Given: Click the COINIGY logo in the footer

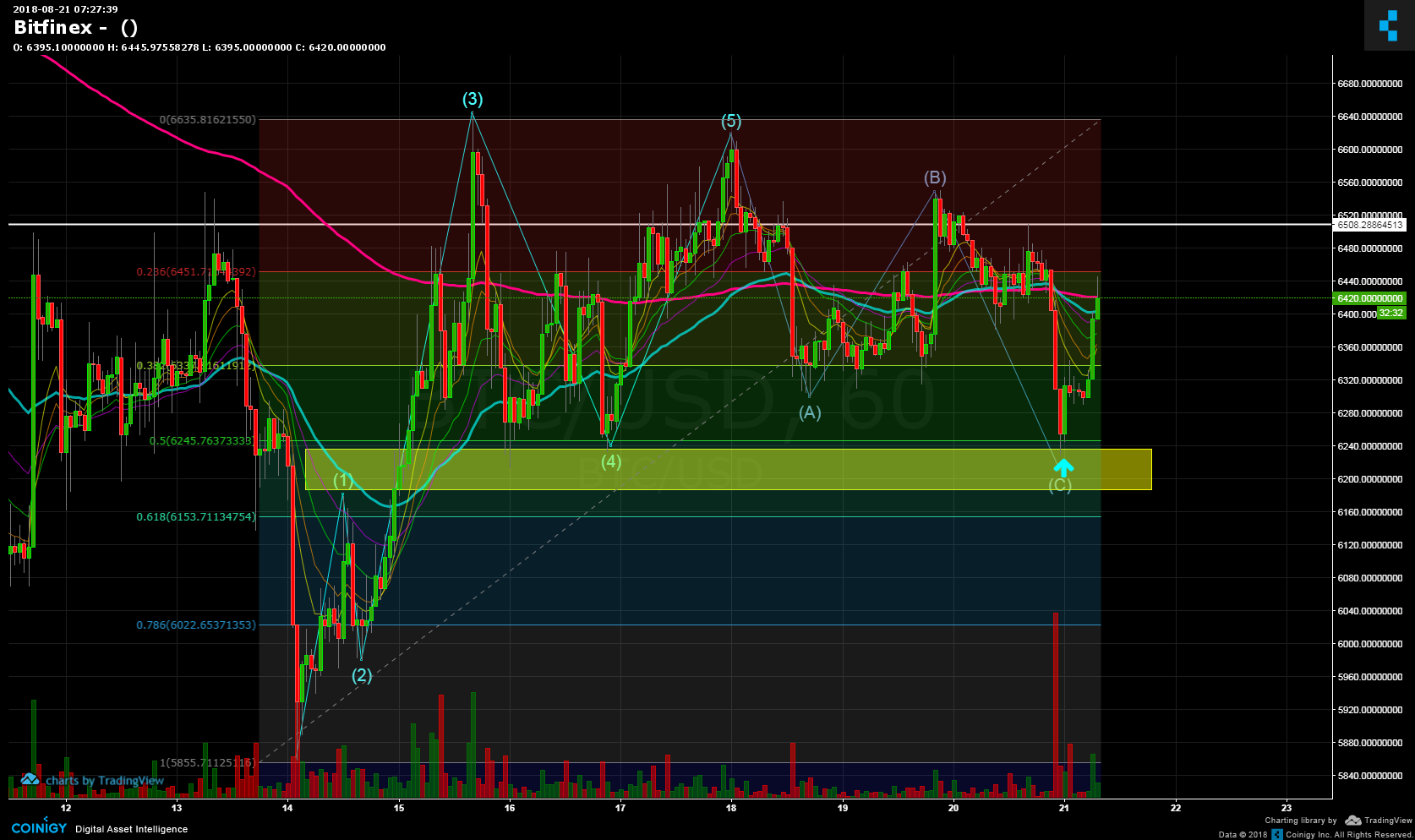Looking at the screenshot, I should pos(39,828).
